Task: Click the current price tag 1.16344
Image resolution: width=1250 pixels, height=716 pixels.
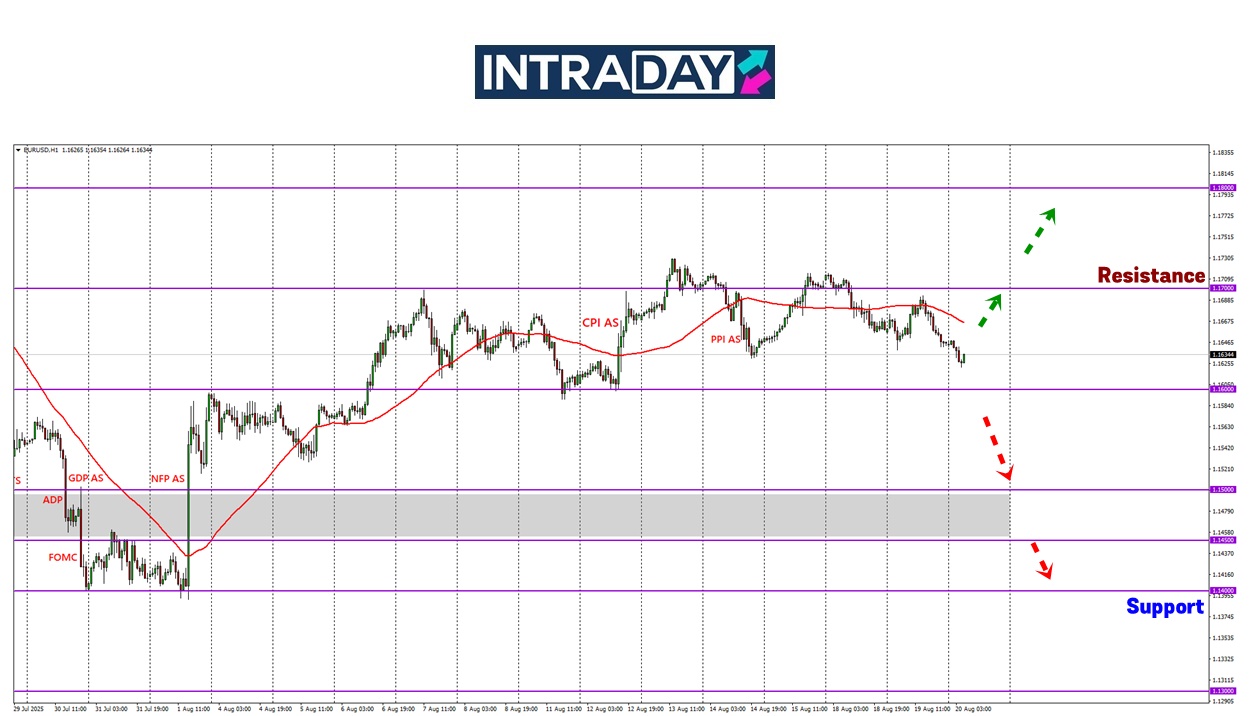Action: coord(1222,354)
